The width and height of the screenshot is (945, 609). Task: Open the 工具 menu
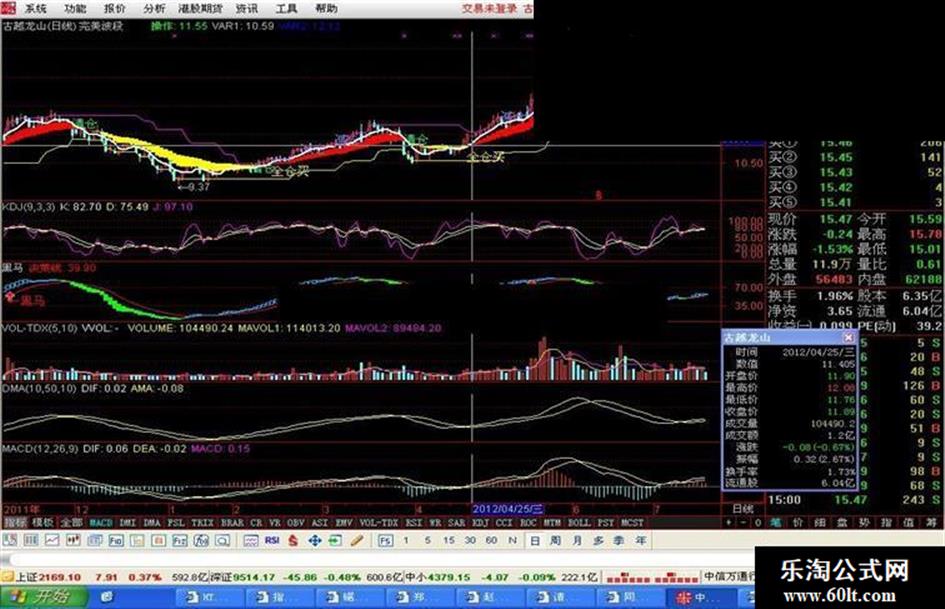pos(286,8)
